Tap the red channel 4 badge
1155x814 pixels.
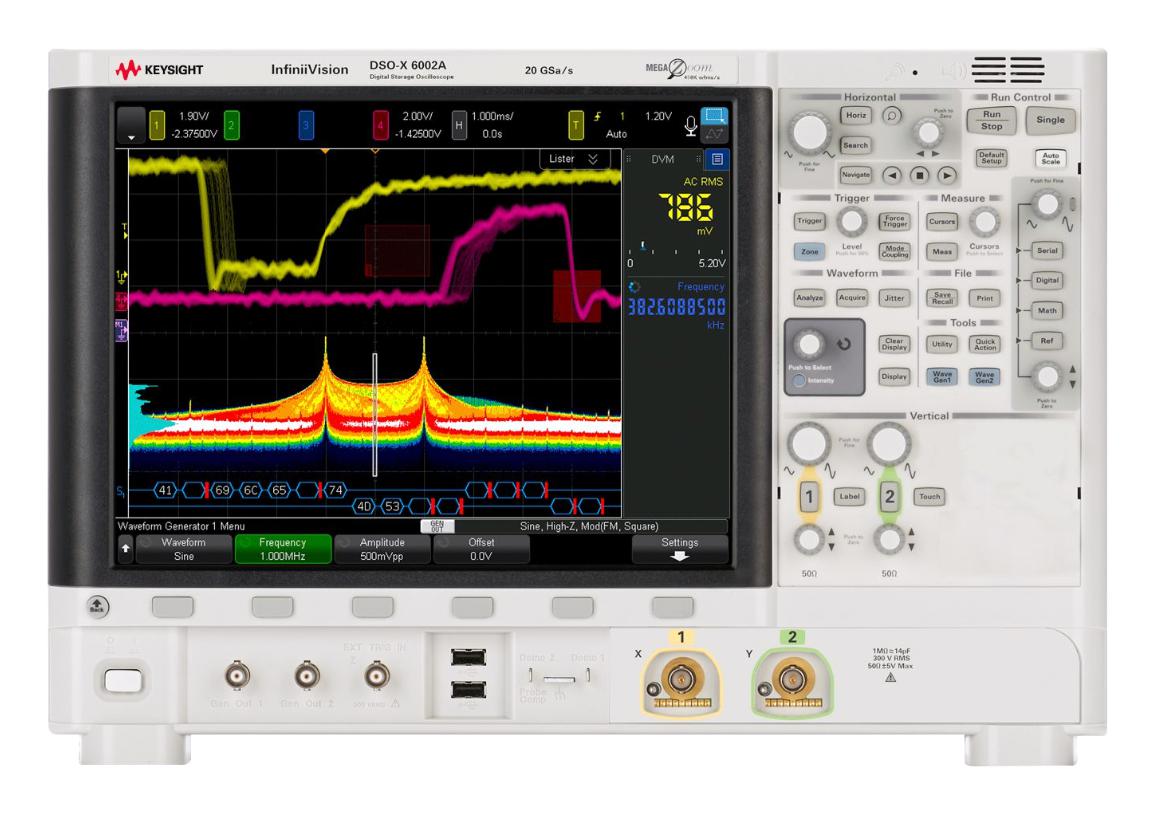[x=380, y=125]
